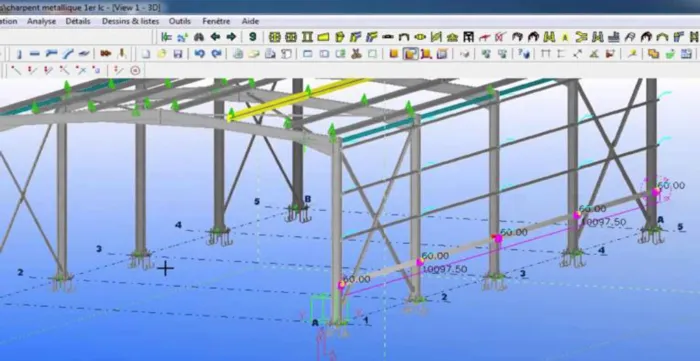
Task: Open the Dessins & listes menu
Action: click(130, 21)
